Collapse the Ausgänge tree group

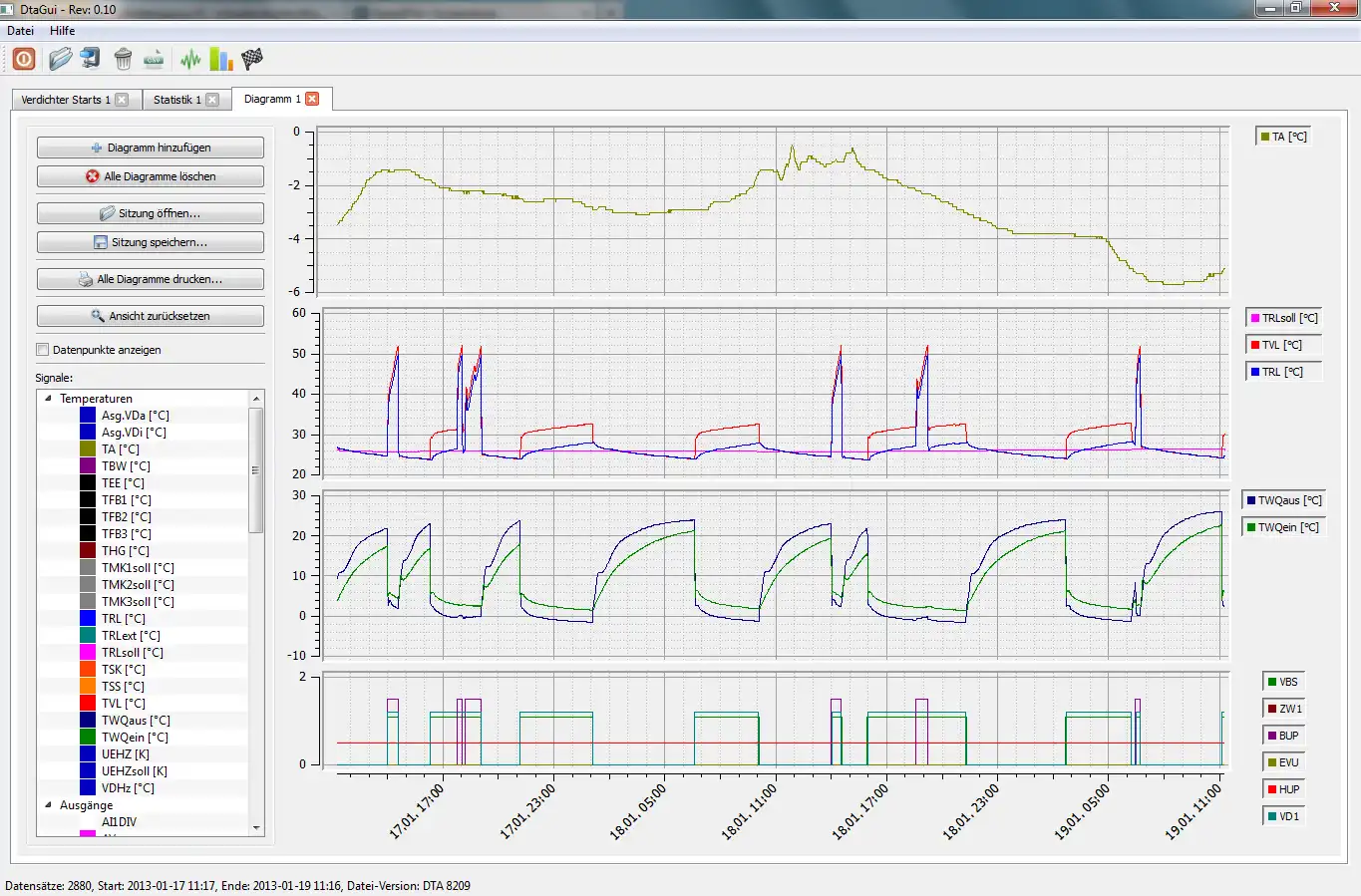pos(48,805)
